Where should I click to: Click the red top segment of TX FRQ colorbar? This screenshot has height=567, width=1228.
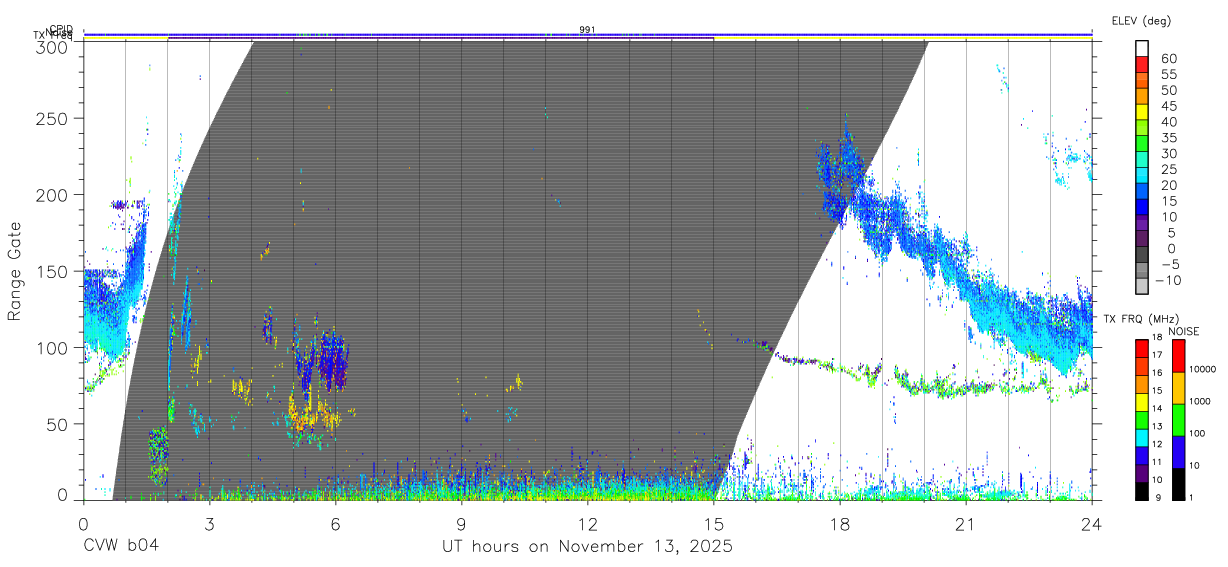coord(1142,348)
